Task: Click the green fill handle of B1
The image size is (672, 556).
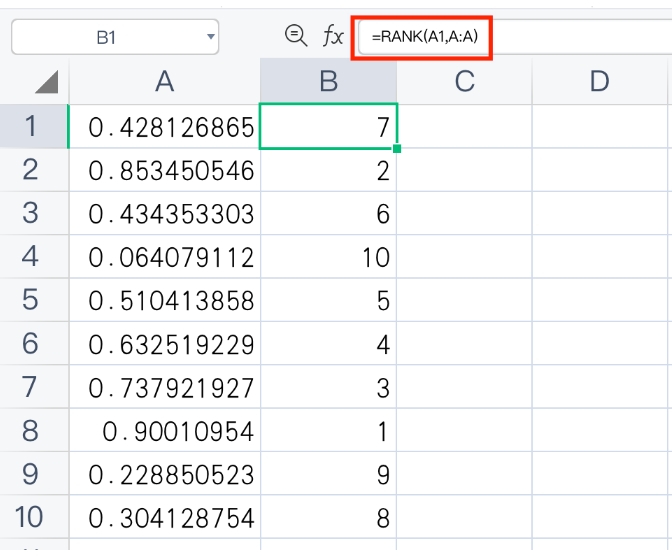Action: pyautogui.click(x=397, y=149)
